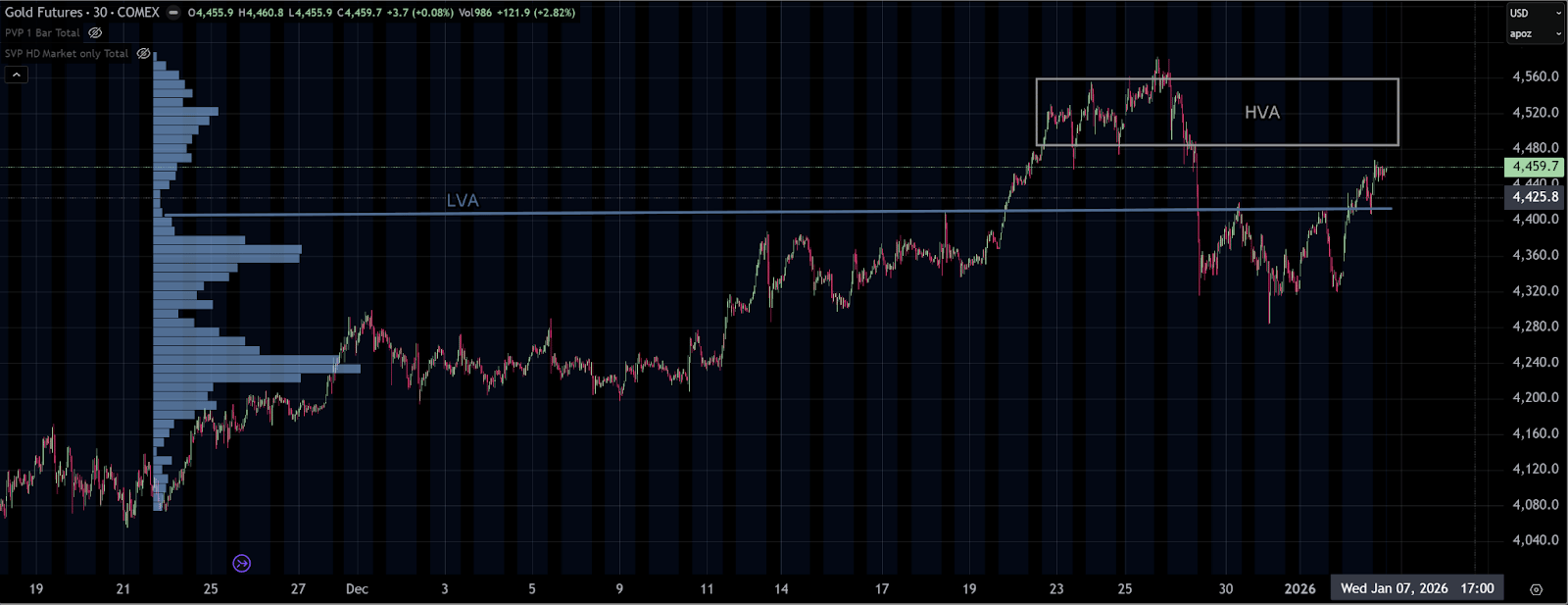The width and height of the screenshot is (1568, 605).
Task: Select the LVA horizontal line label
Action: pos(462,201)
